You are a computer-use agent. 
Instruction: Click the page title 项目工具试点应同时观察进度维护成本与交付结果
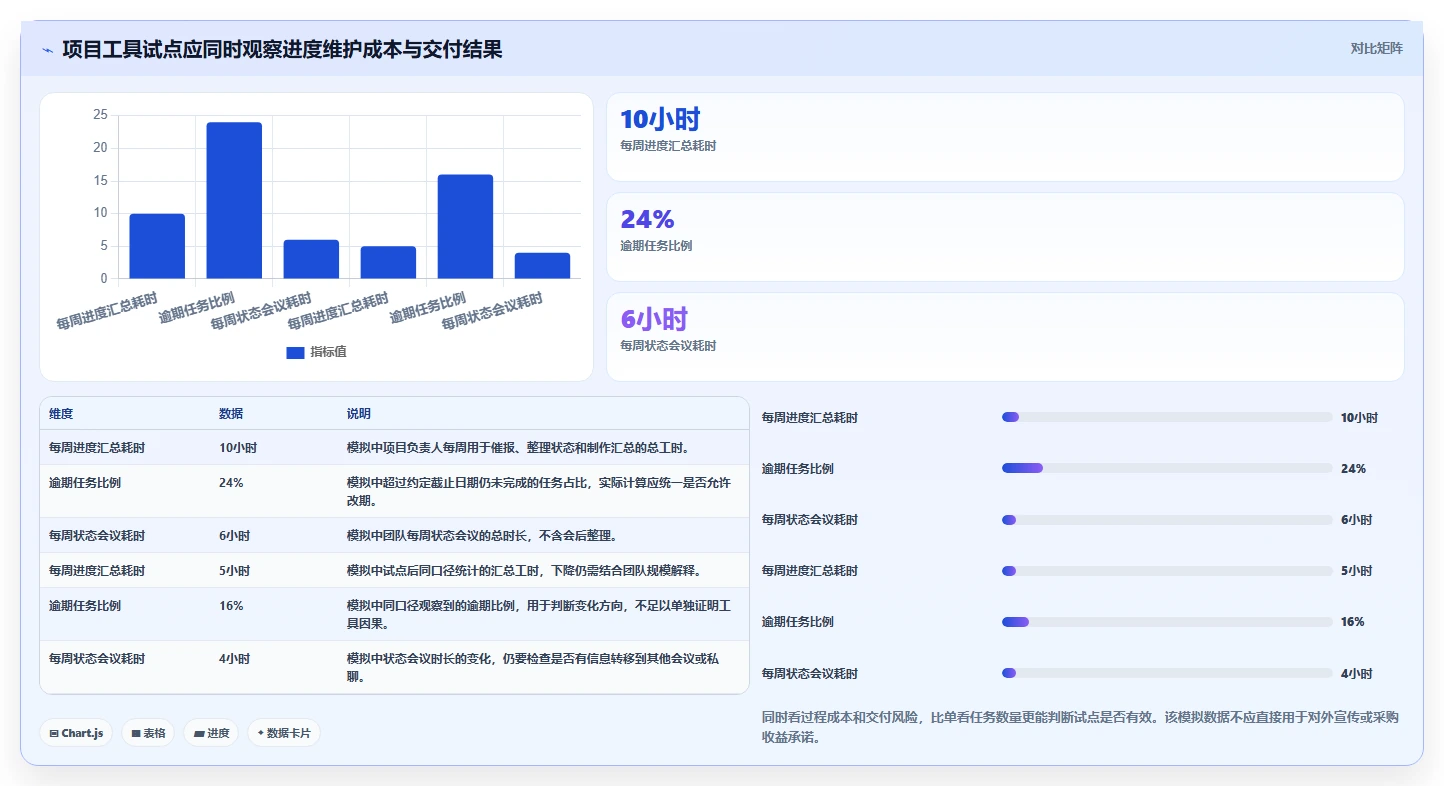tap(282, 49)
